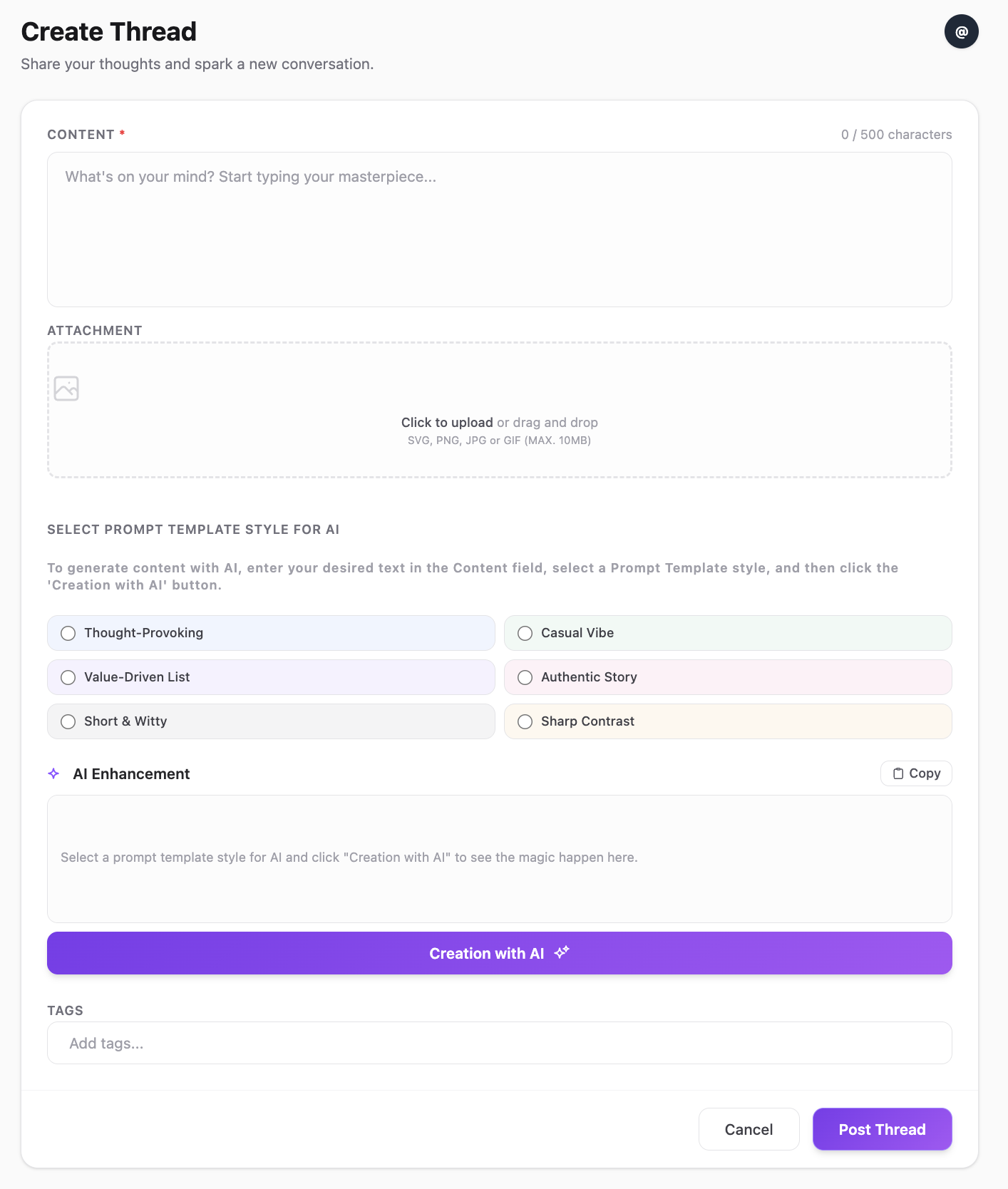Select the Thought-Provoking template style

click(x=68, y=633)
